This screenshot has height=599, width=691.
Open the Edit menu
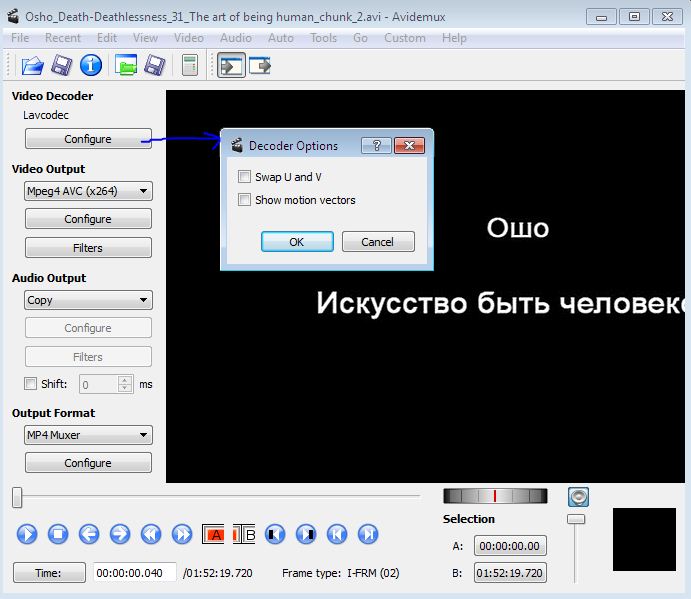pyautogui.click(x=107, y=38)
